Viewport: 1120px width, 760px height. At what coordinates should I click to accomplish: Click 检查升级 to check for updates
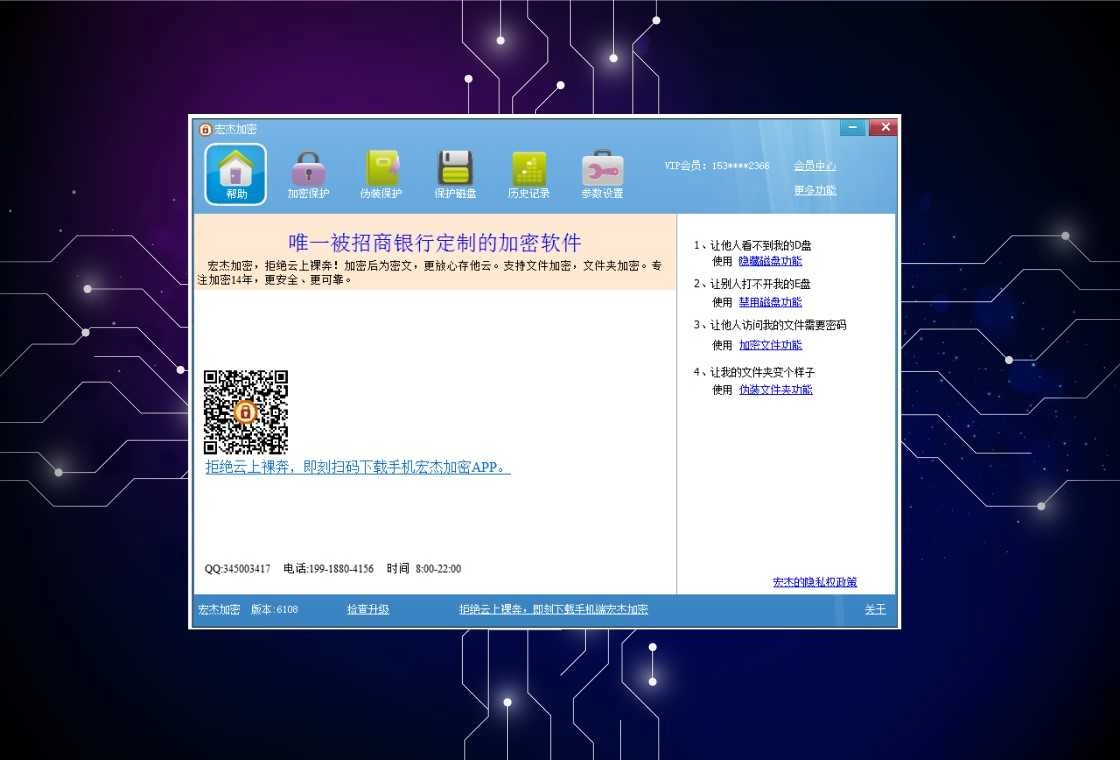[x=368, y=608]
